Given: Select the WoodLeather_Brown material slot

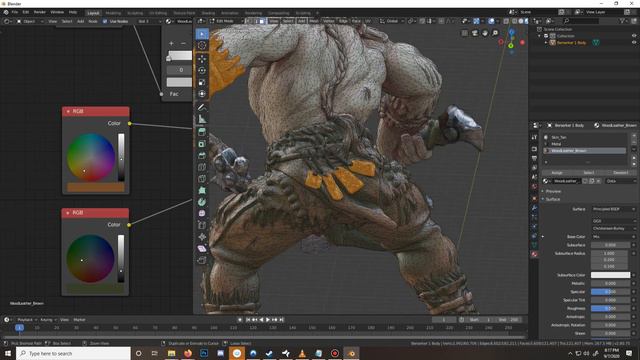Looking at the screenshot, I should pyautogui.click(x=585, y=151).
